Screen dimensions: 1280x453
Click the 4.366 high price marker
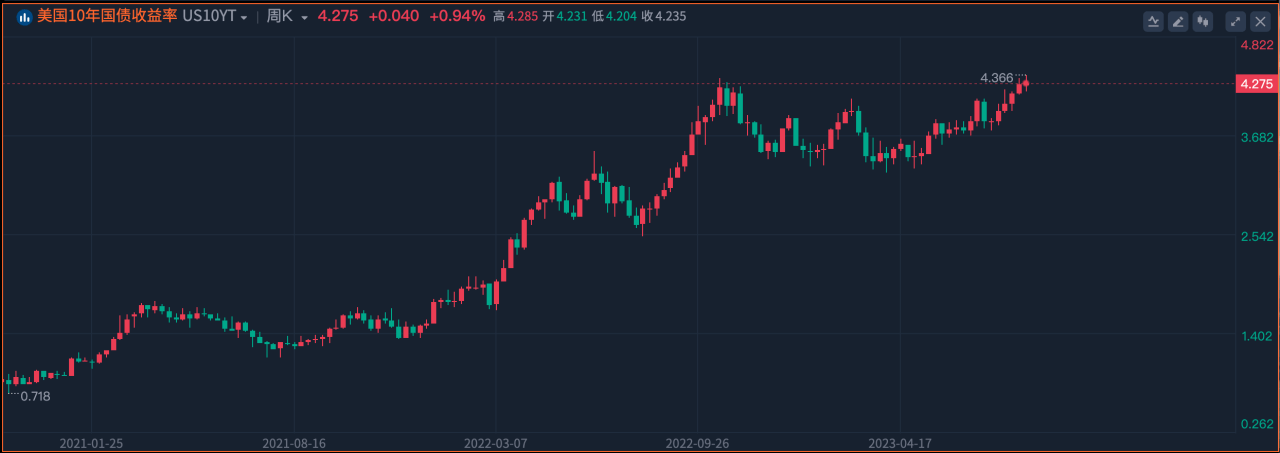(996, 77)
